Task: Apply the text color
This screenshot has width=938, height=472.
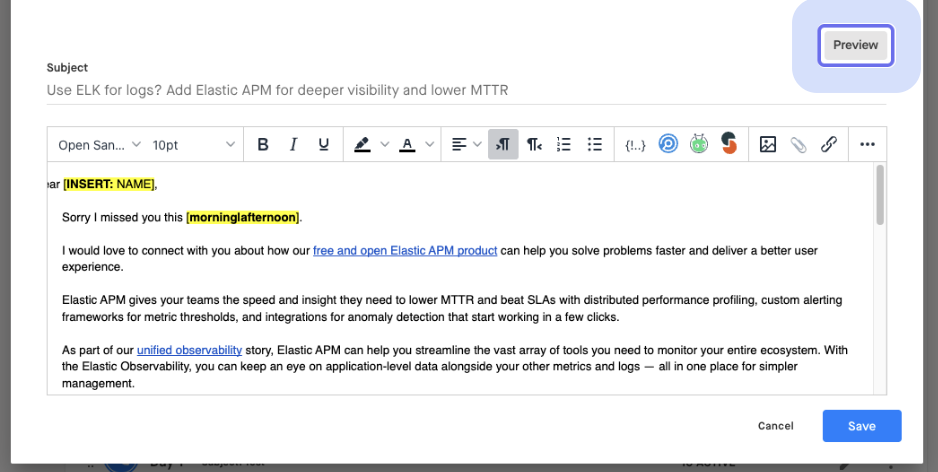Action: click(407, 145)
